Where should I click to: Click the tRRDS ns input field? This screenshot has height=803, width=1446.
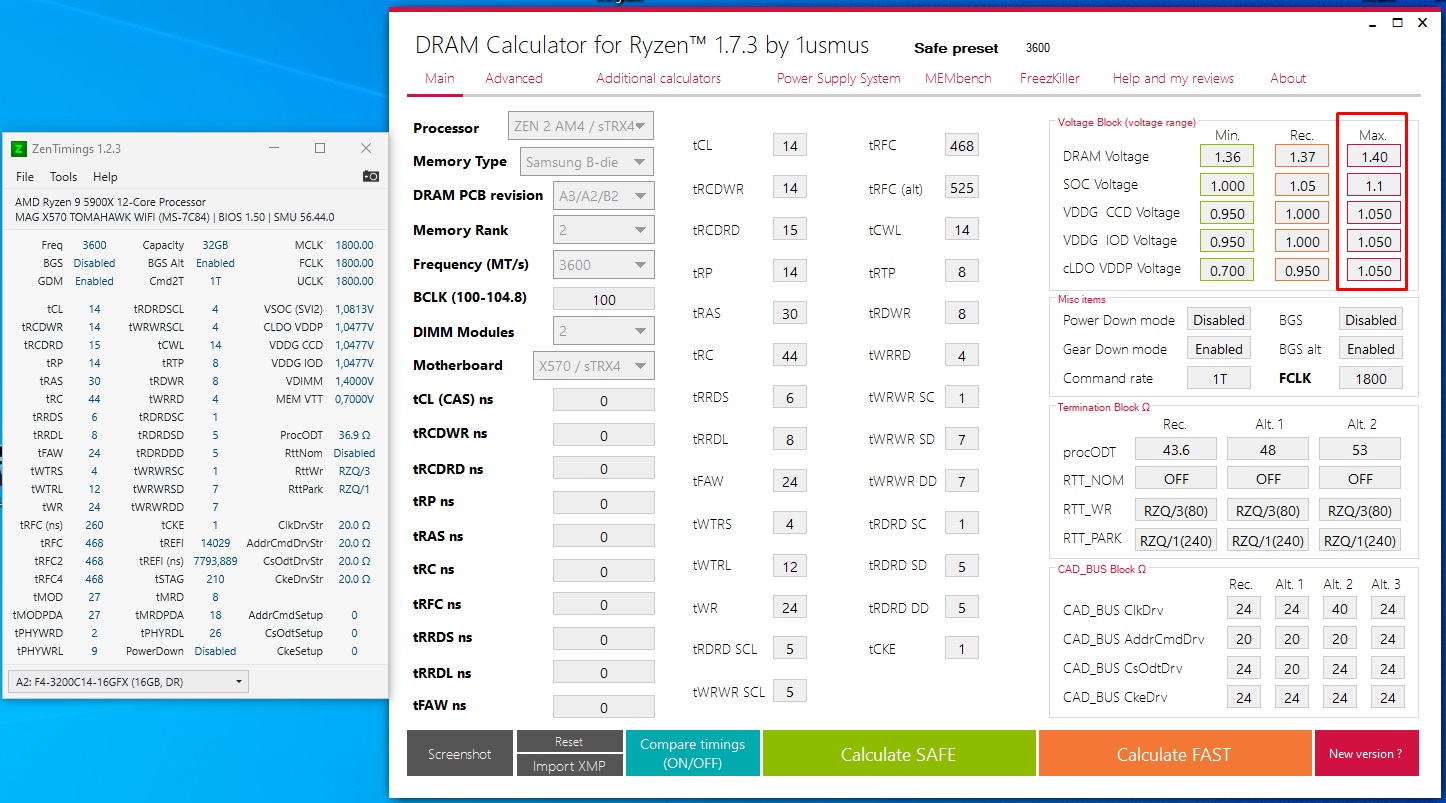coord(604,639)
